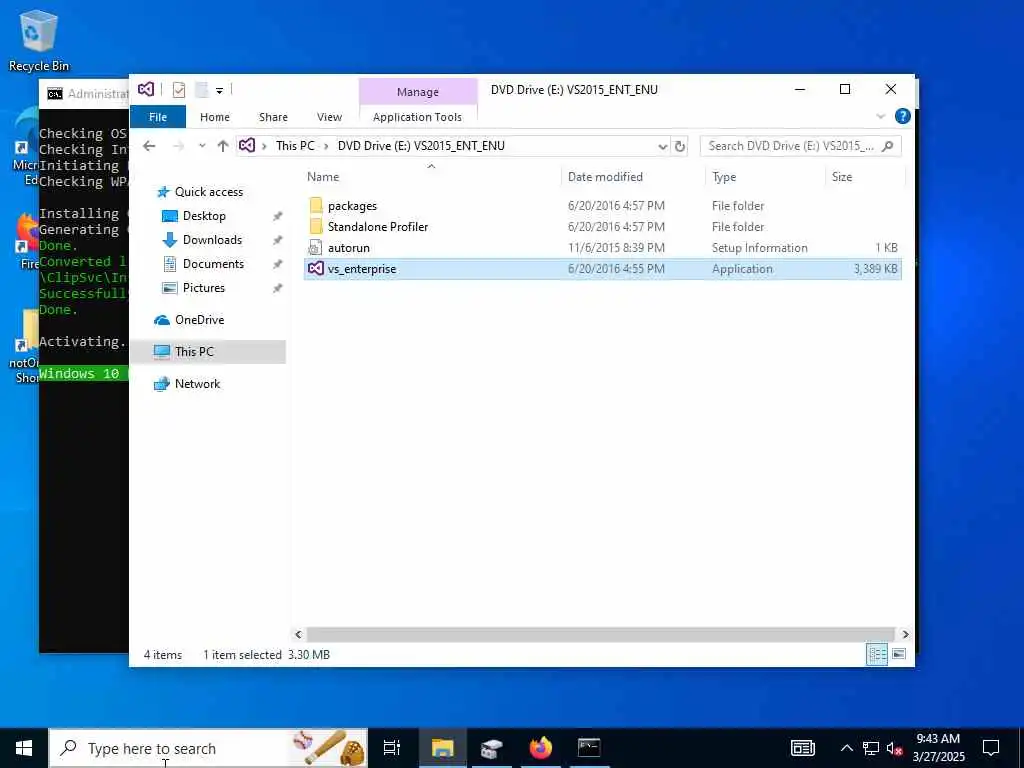1024x768 pixels.
Task: Expand the address bar history dropdown
Action: tap(662, 146)
